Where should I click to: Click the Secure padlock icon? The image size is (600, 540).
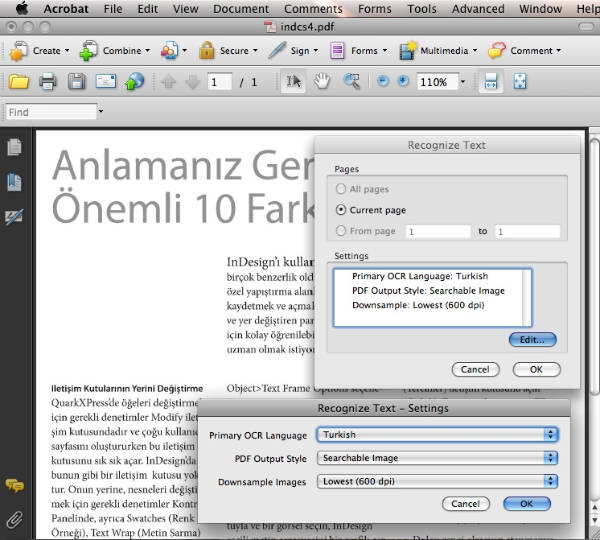click(207, 51)
